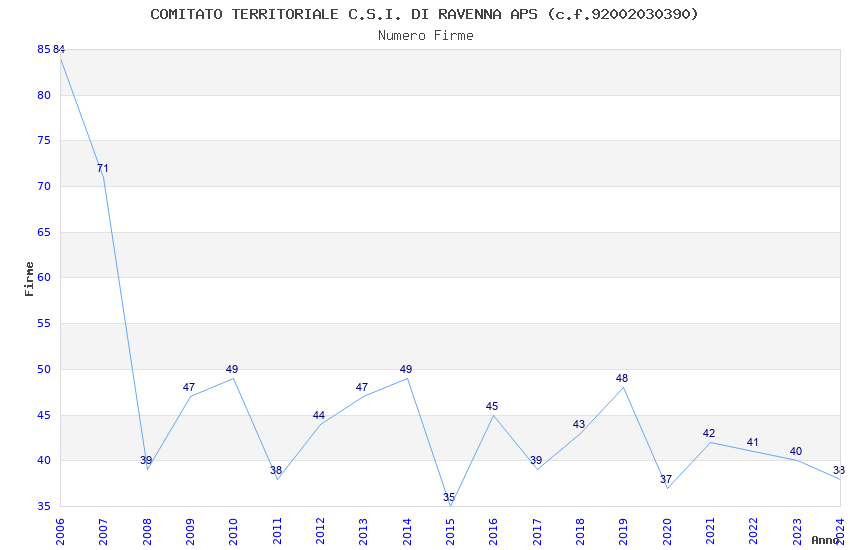This screenshot has height=550, width=850.
Task: Select the 44 data label at 2012
Action: point(319,416)
